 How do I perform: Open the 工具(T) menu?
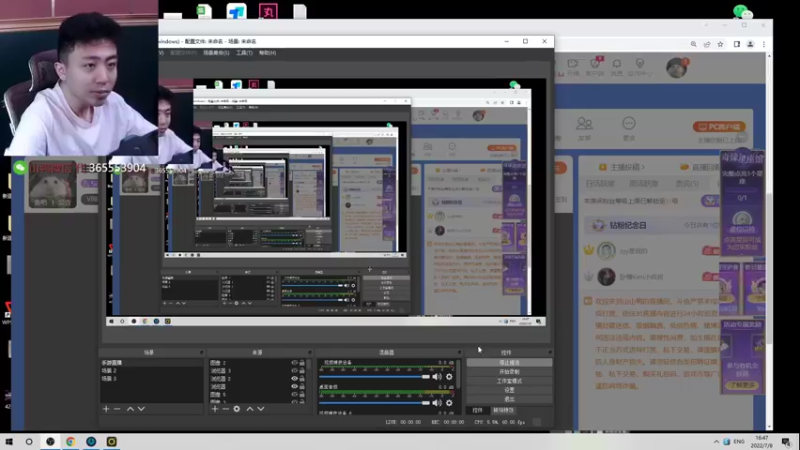point(244,53)
